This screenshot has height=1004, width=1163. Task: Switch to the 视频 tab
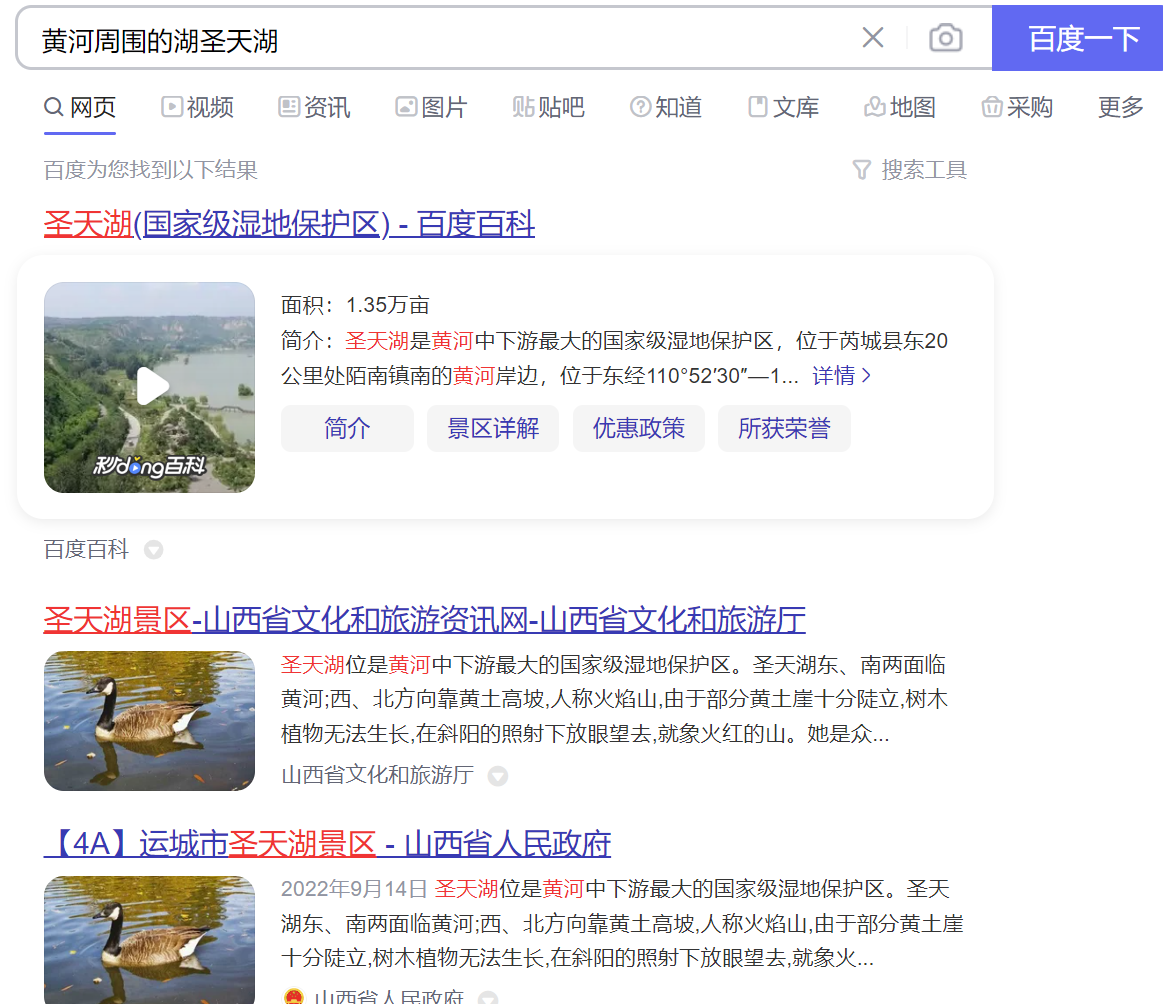click(x=197, y=108)
